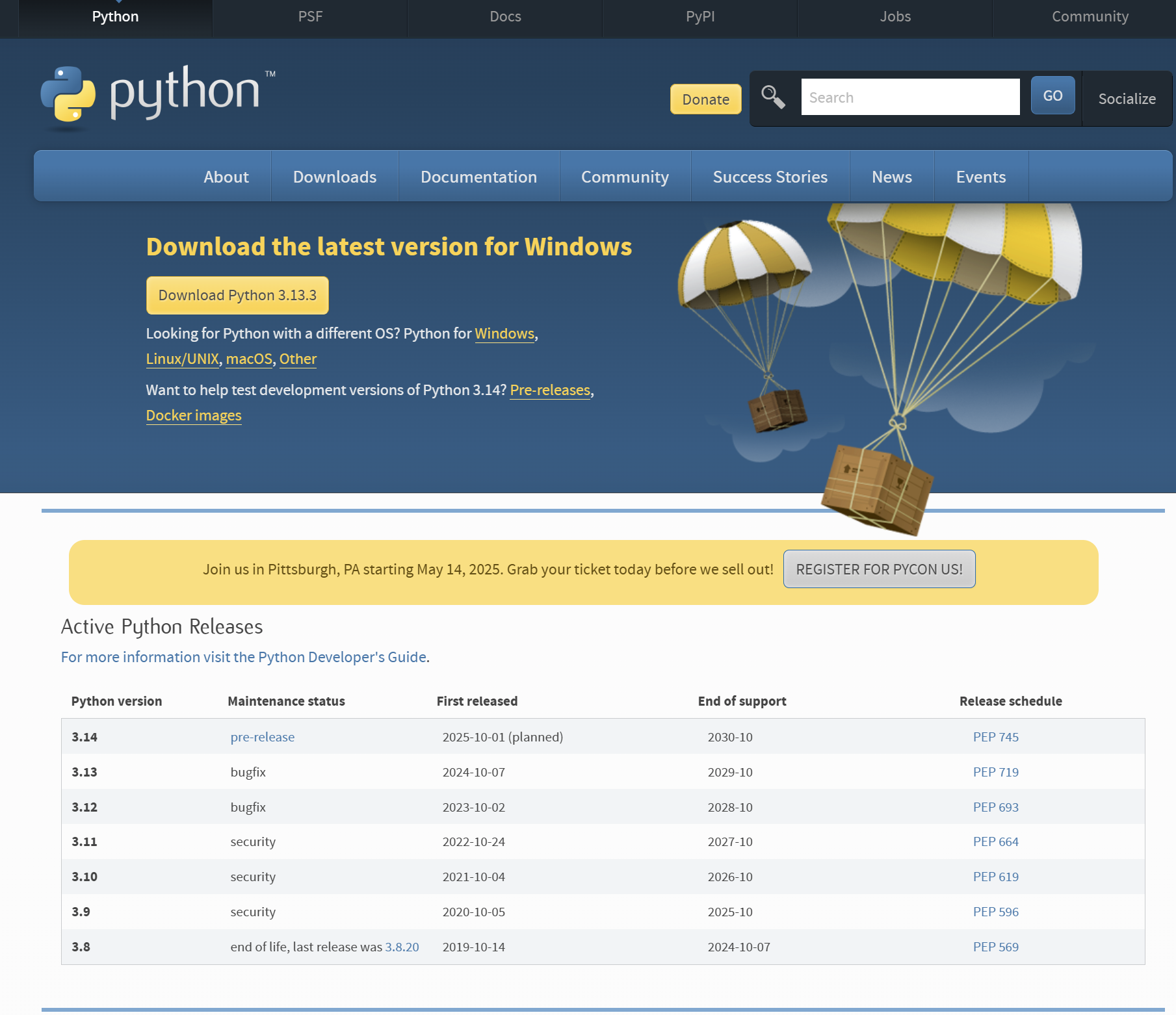The height and width of the screenshot is (1015, 1176).
Task: Open the Docs tab in top bar
Action: tap(505, 17)
